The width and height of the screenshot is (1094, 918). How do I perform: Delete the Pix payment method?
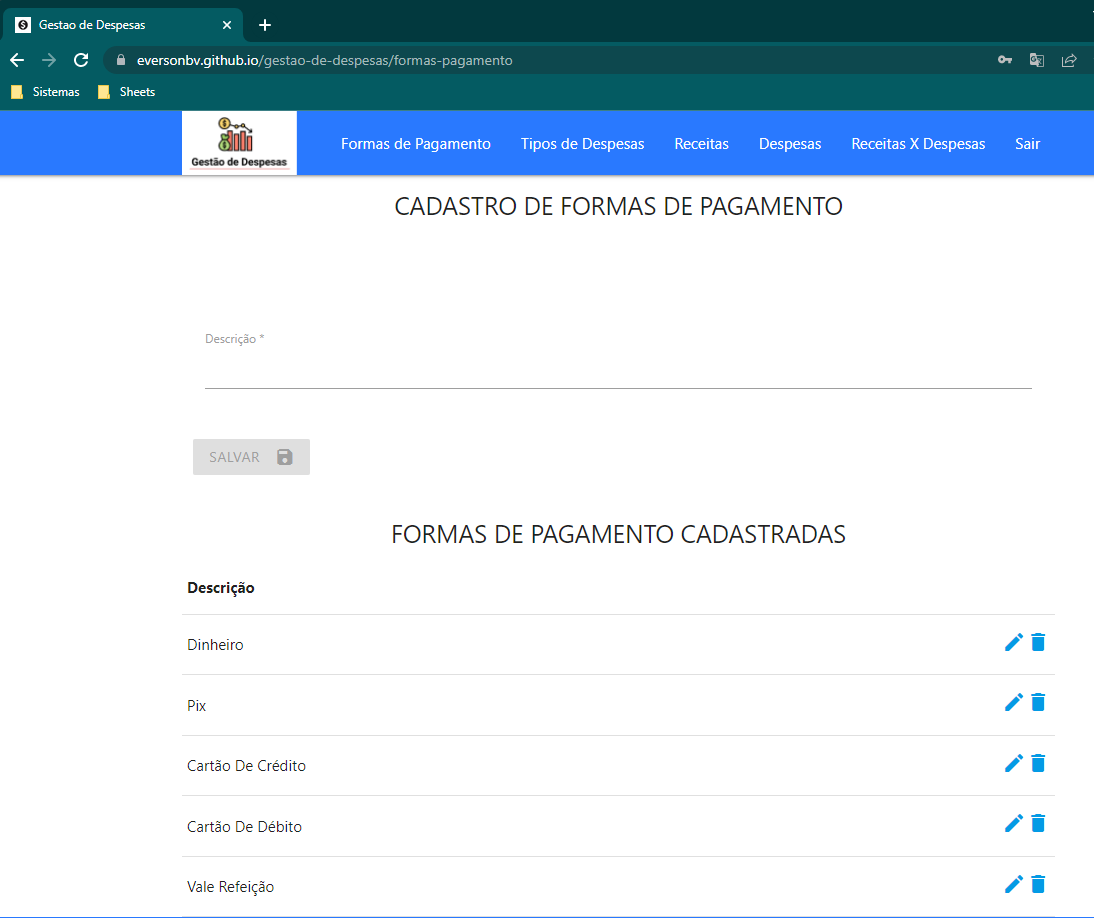1038,702
